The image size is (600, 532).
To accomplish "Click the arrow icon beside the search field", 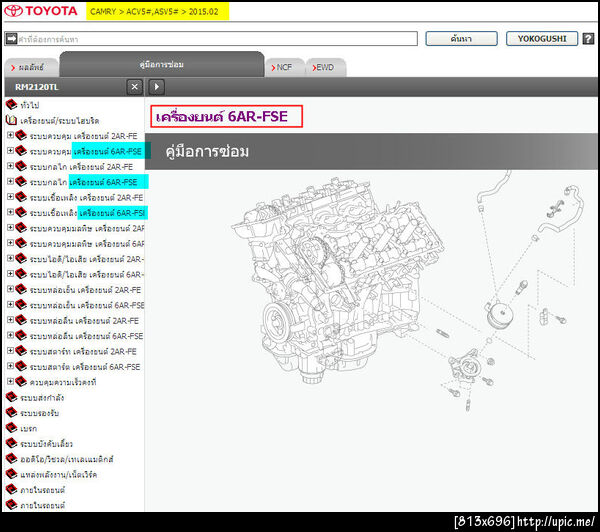I will pos(11,39).
